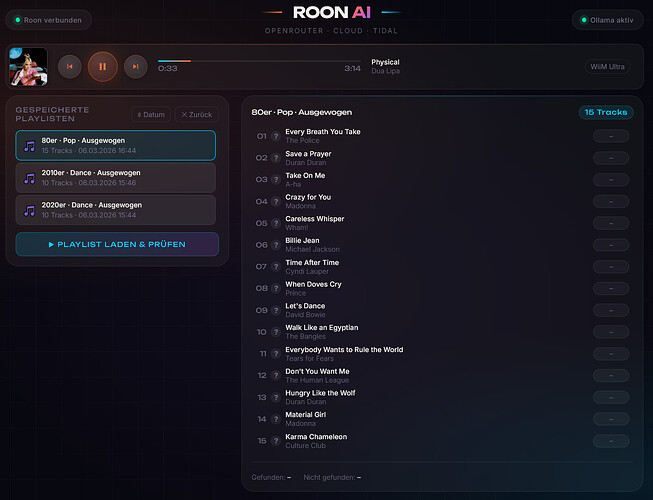Image resolution: width=653 pixels, height=500 pixels.
Task: Click status pill for Take On Me
Action: 611,179
